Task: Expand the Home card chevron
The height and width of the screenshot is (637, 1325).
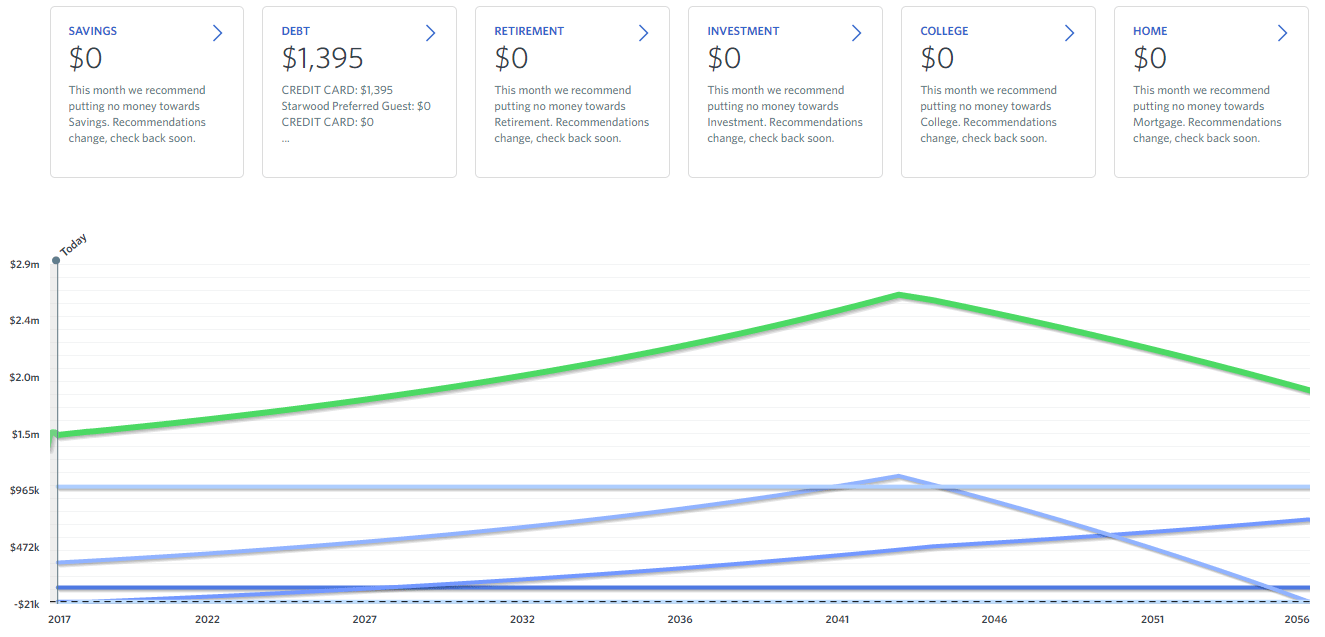Action: (1283, 33)
